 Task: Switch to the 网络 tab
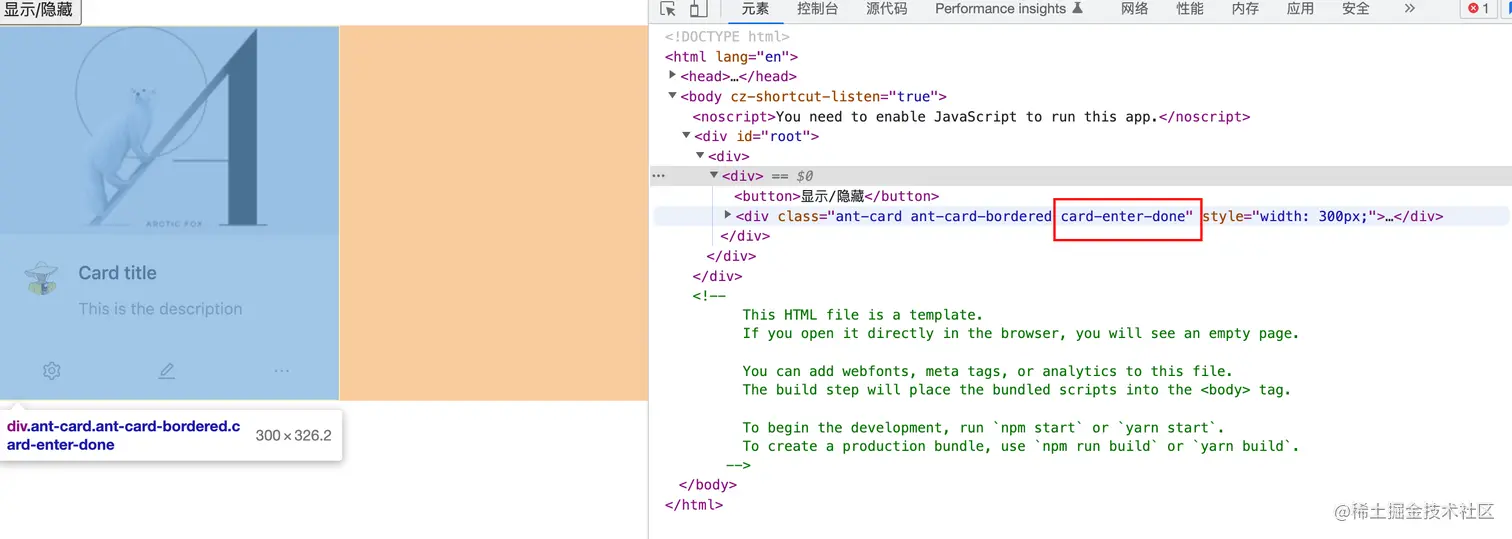[x=1134, y=9]
